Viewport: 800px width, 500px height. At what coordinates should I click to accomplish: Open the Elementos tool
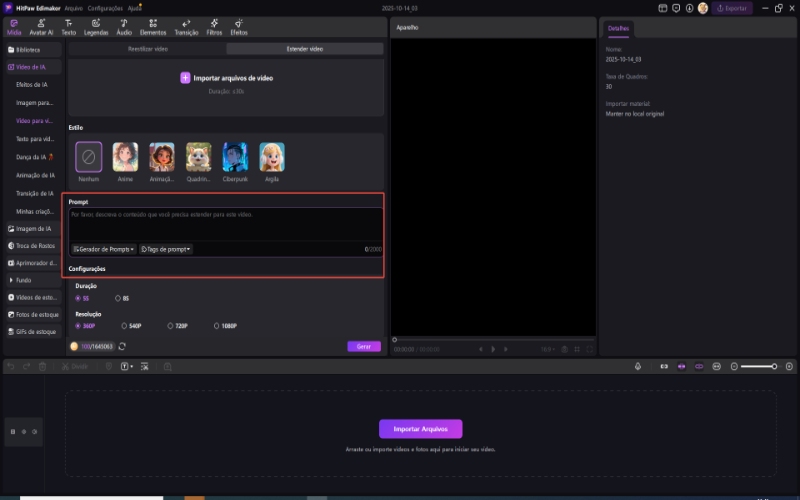pos(153,27)
